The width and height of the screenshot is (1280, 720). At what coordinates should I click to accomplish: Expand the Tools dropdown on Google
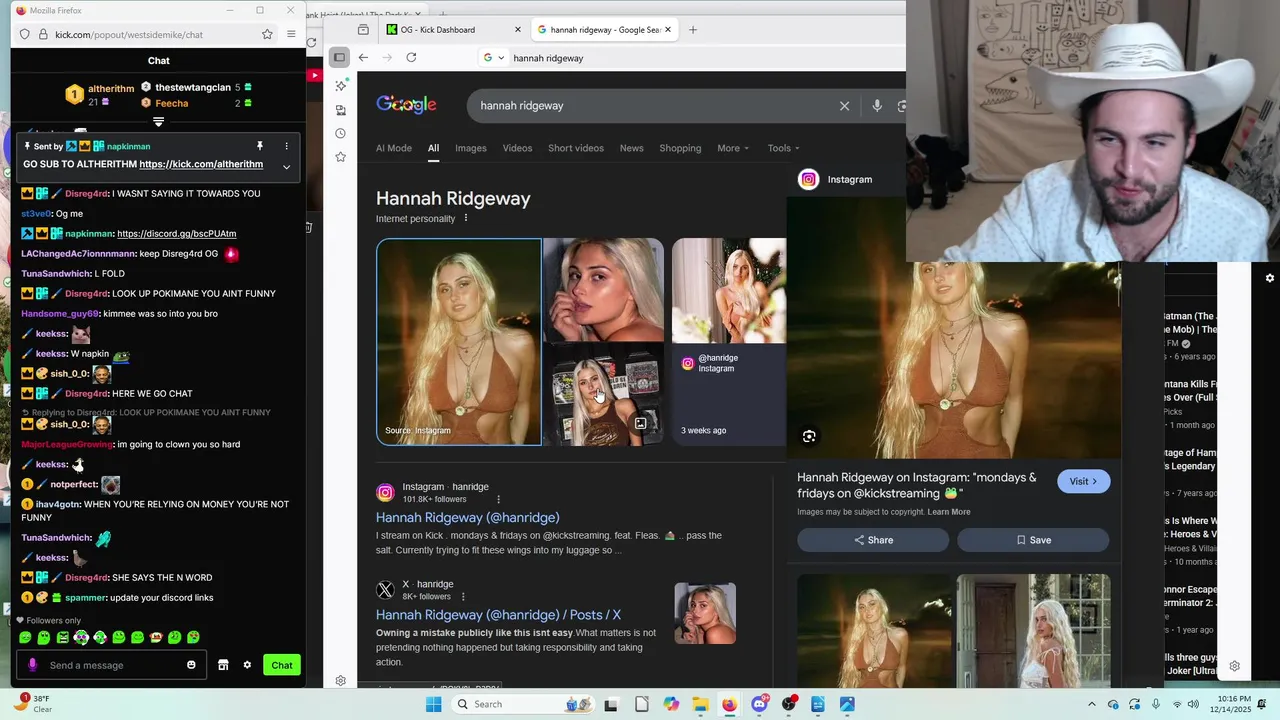783,148
